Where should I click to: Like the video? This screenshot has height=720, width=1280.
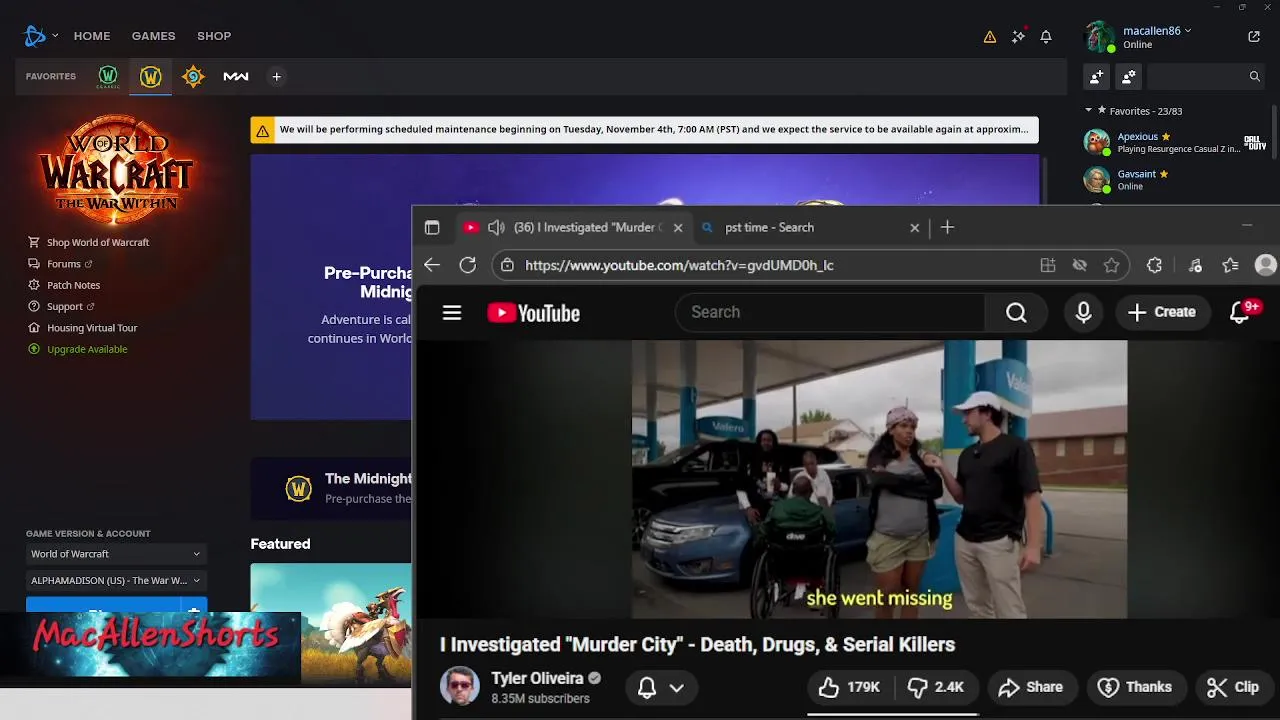(849, 687)
